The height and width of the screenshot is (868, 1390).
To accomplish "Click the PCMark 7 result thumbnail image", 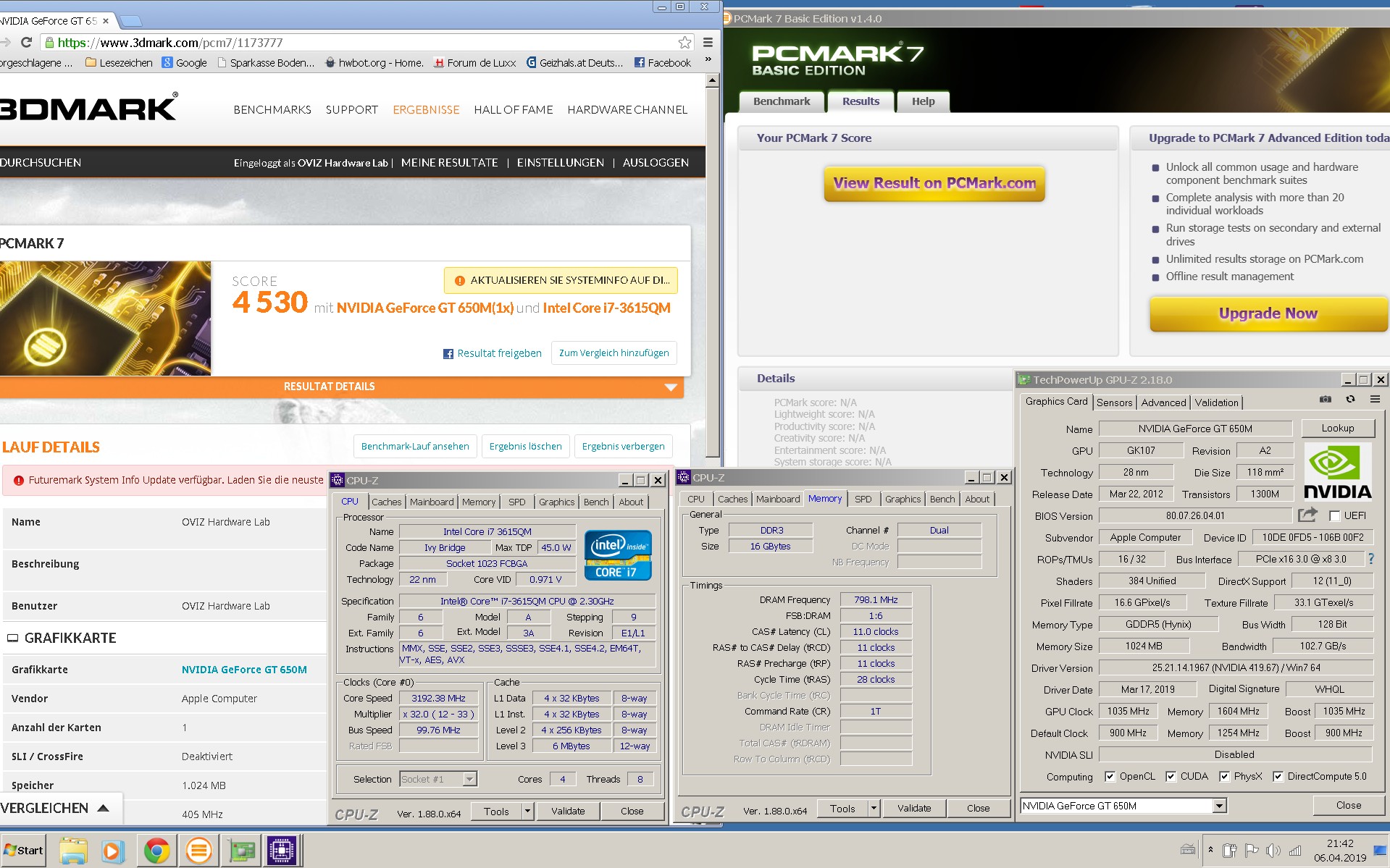I will 105,319.
